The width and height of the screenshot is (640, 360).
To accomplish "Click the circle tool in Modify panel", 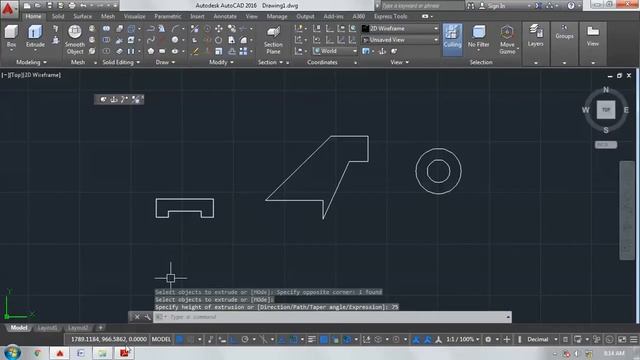I will coord(219,40).
